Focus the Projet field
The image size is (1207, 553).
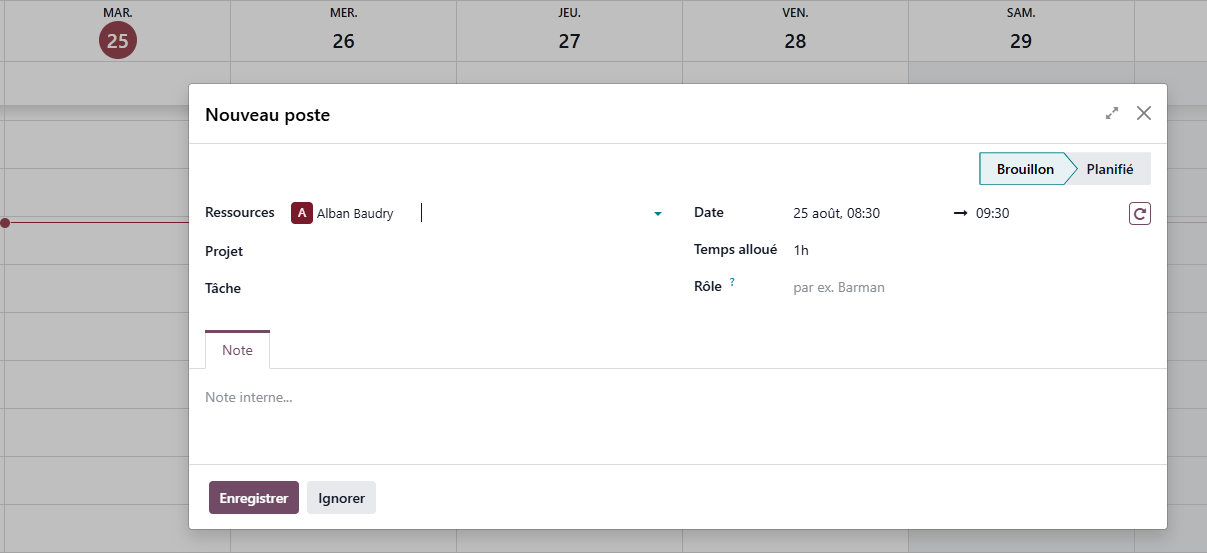[477, 251]
